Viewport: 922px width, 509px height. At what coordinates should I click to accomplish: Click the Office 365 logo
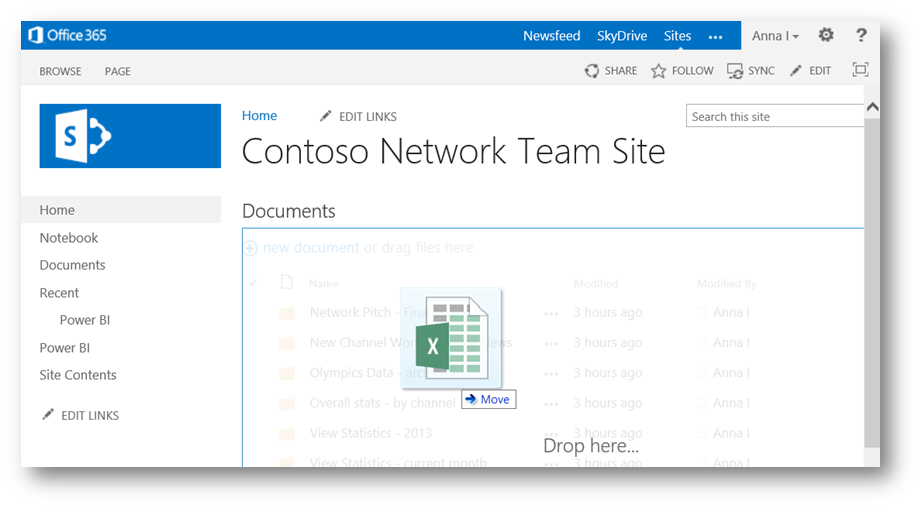[68, 35]
